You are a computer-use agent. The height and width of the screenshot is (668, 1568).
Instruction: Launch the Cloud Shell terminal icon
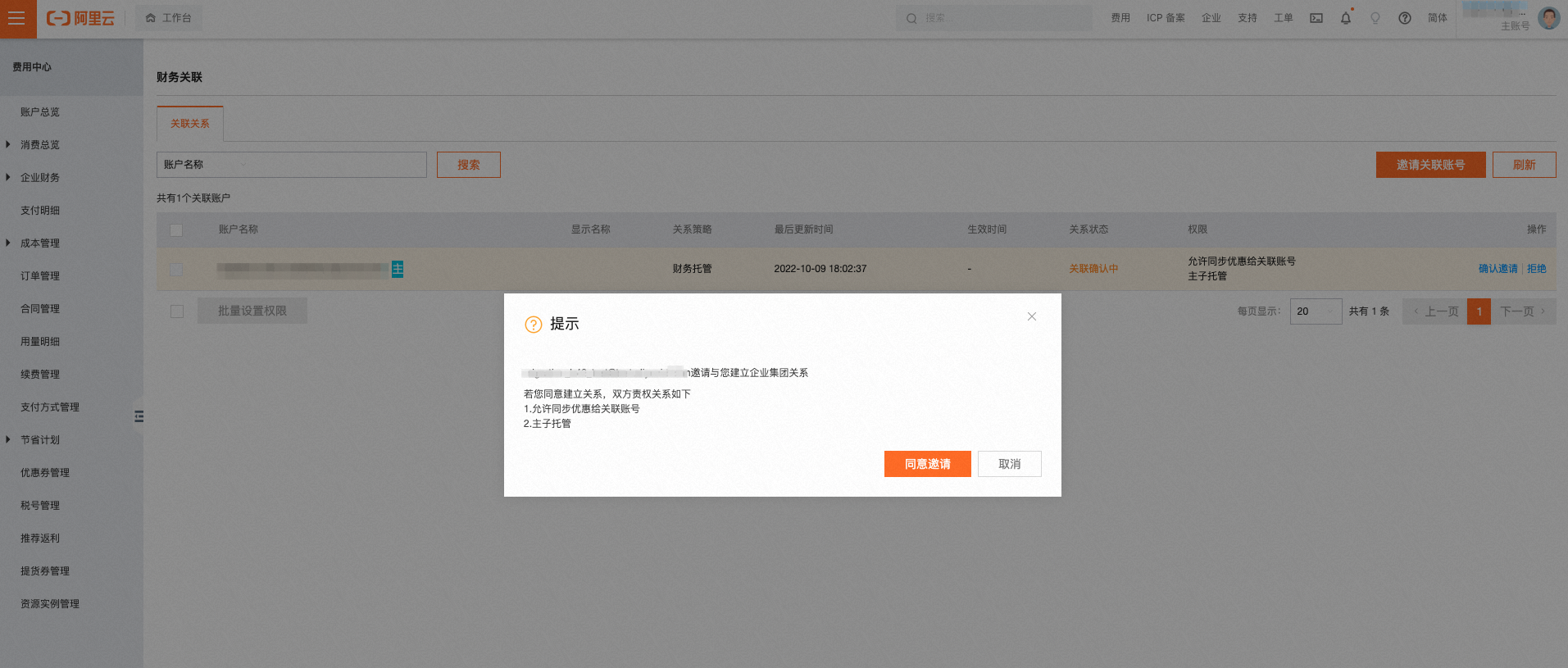1316,18
